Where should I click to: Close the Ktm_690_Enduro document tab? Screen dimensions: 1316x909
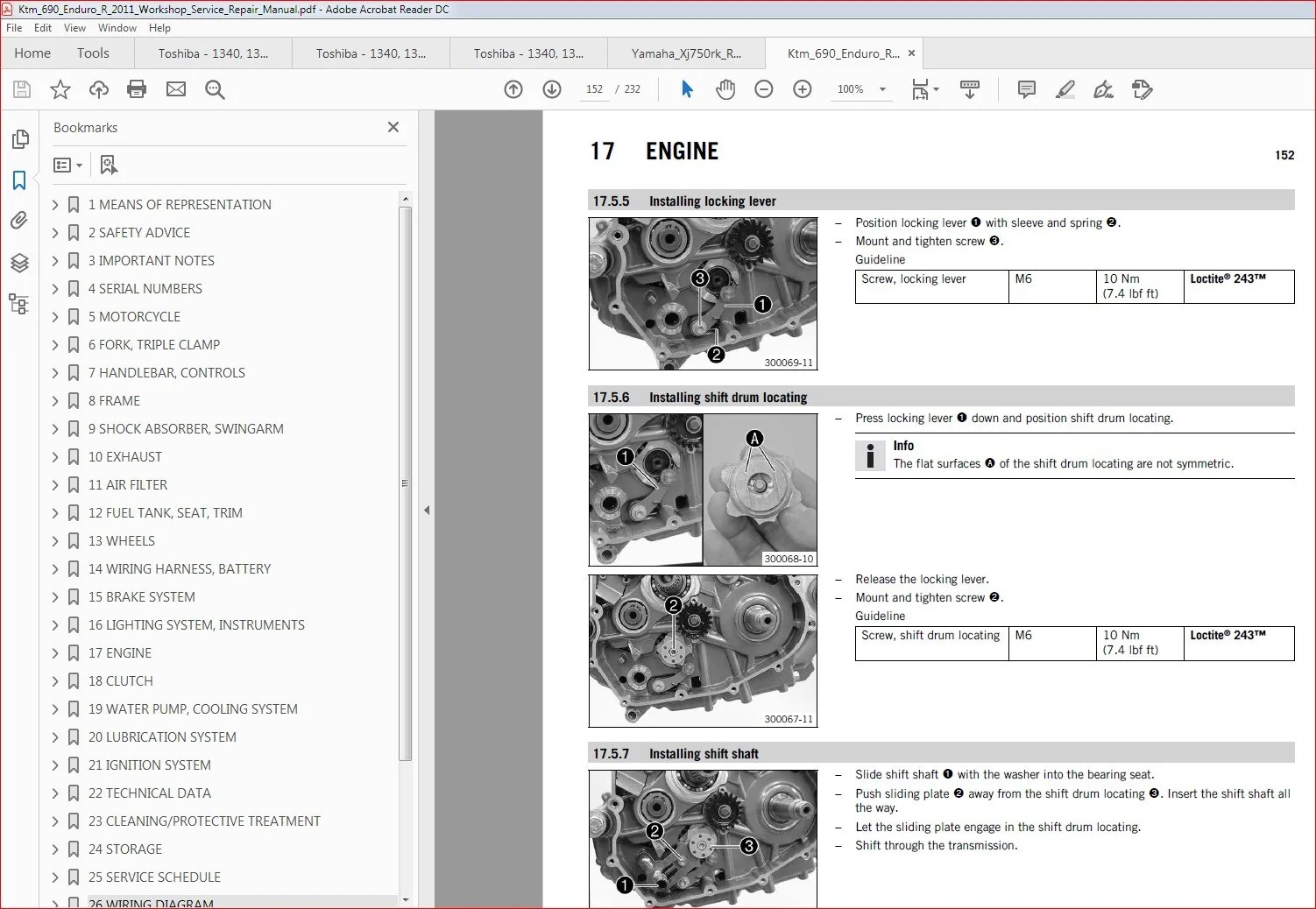pos(911,53)
